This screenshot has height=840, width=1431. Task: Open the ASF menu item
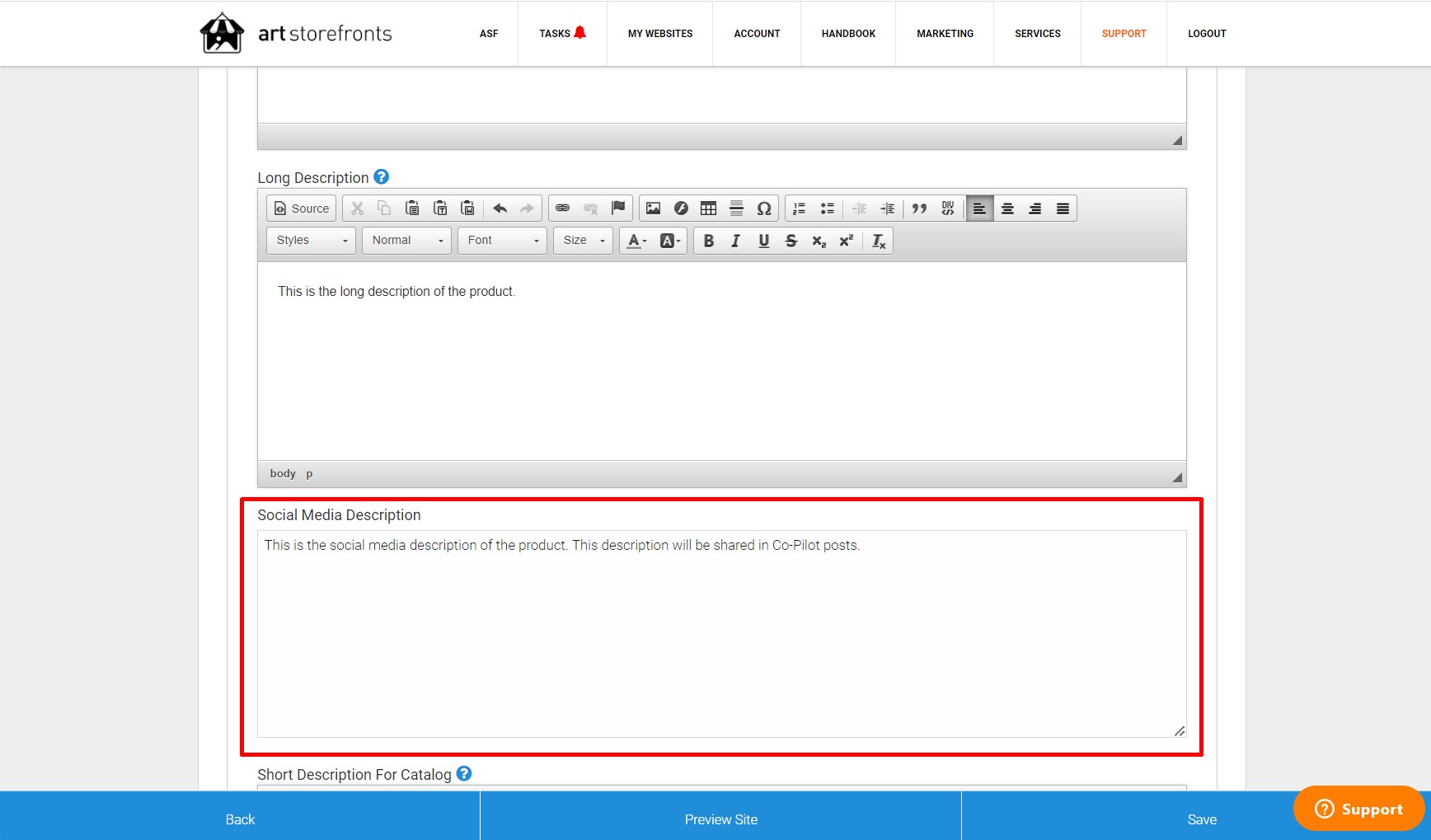pyautogui.click(x=489, y=34)
